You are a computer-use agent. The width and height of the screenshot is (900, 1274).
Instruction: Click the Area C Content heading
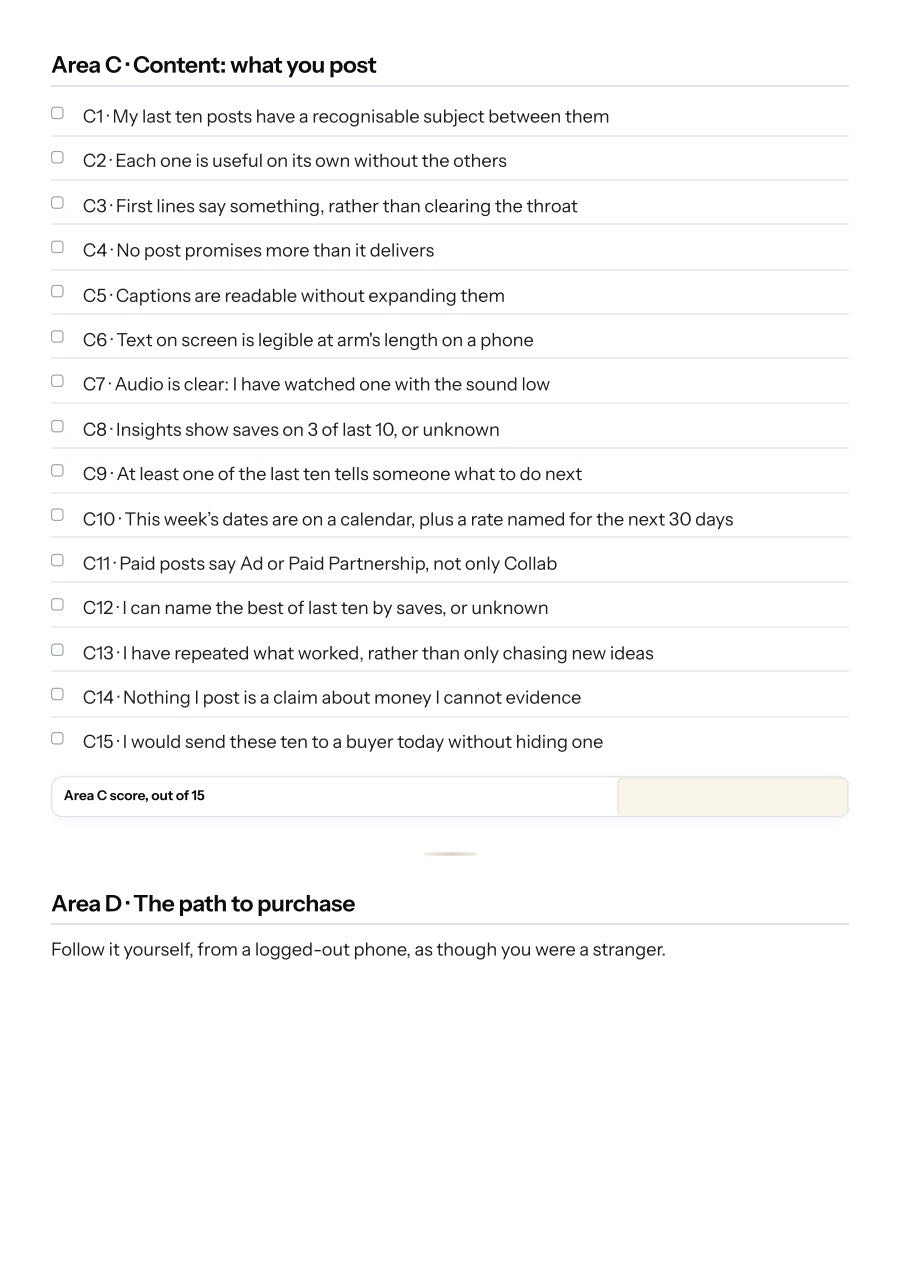pos(214,66)
